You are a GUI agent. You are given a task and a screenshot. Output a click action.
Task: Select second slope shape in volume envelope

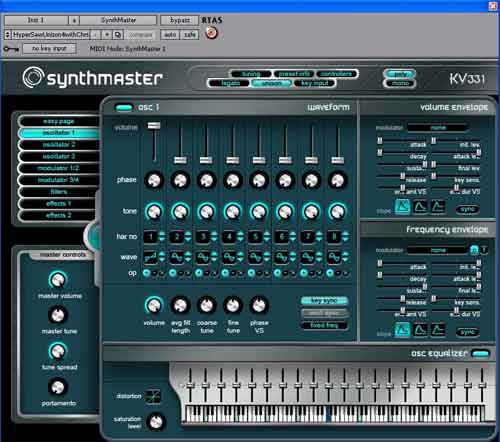point(420,206)
